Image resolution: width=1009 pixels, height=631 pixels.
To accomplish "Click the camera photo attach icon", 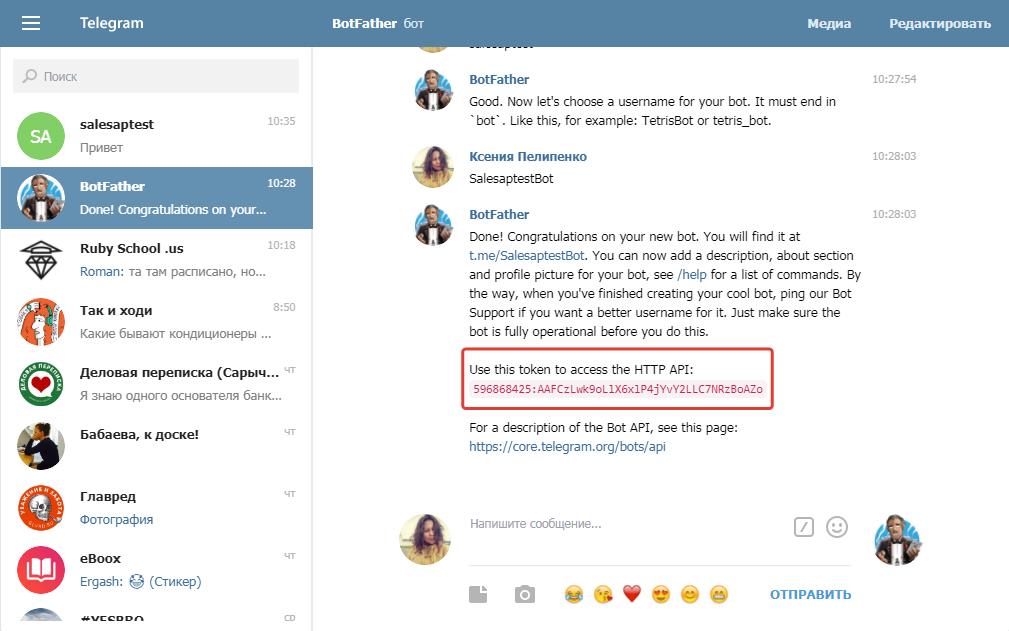I will click(525, 595).
